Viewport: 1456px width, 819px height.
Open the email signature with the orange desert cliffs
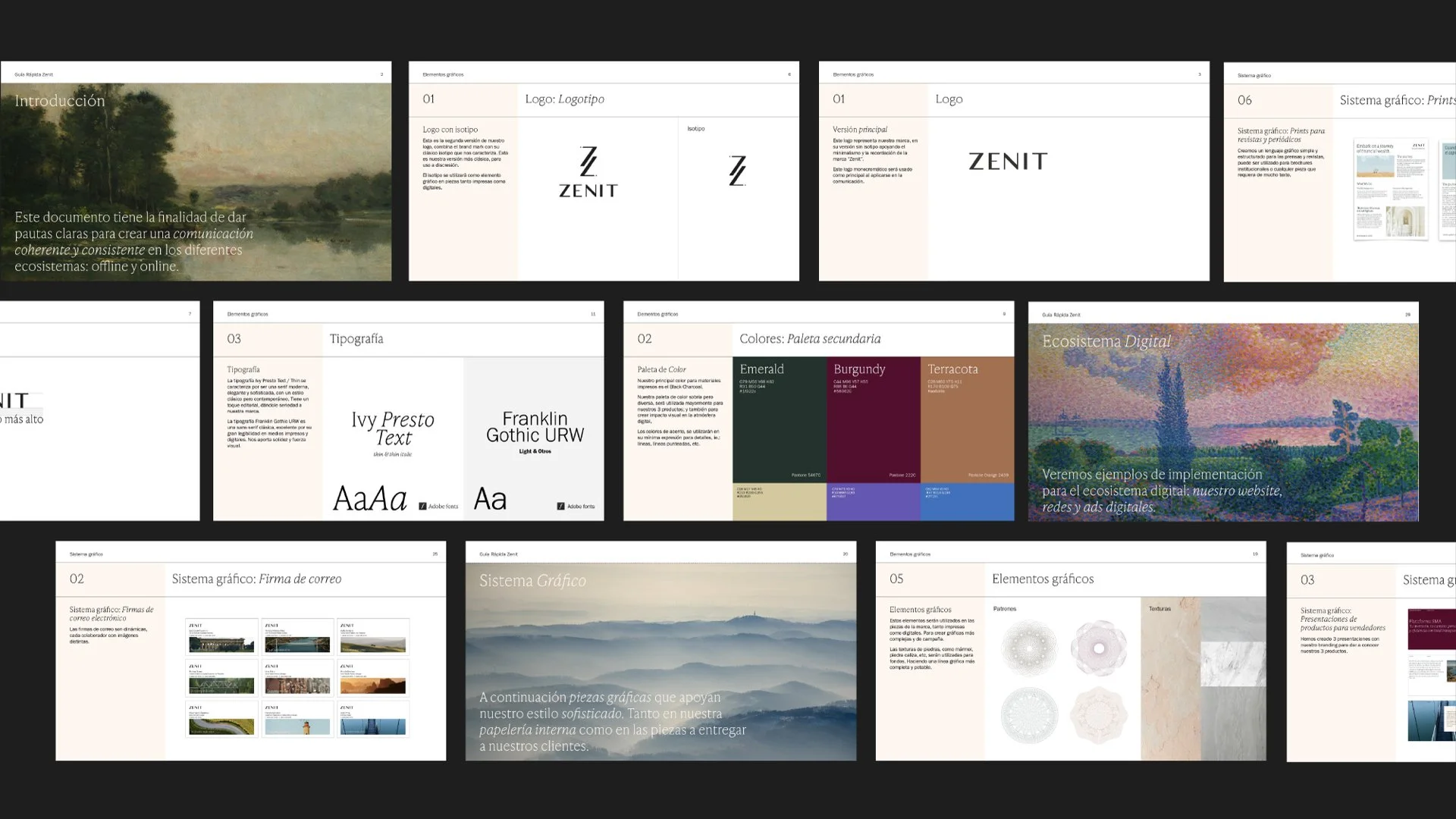tap(373, 677)
